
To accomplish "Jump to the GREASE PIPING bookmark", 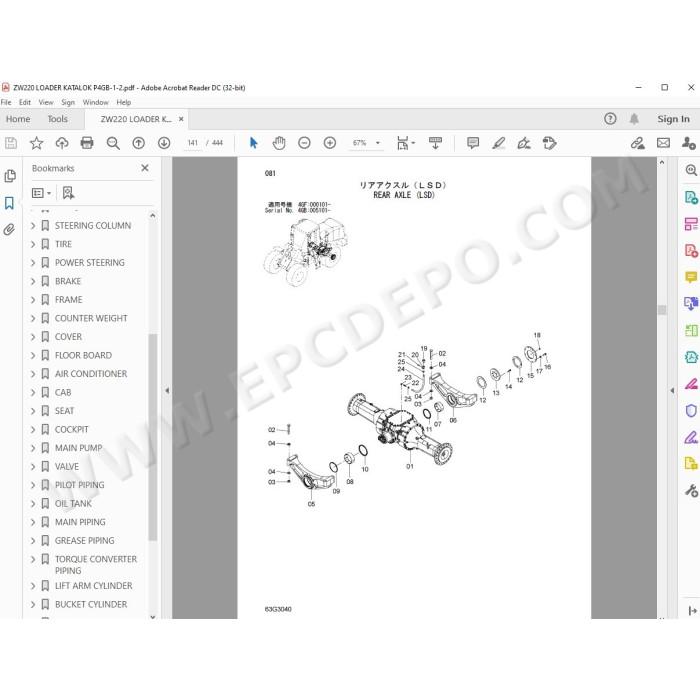I will click(84, 541).
